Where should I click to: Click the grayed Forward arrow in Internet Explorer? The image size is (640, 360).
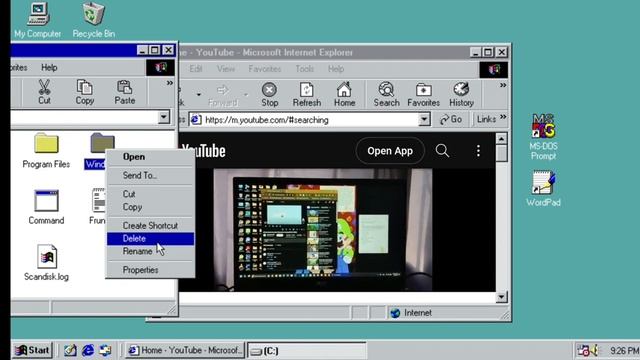click(x=223, y=94)
